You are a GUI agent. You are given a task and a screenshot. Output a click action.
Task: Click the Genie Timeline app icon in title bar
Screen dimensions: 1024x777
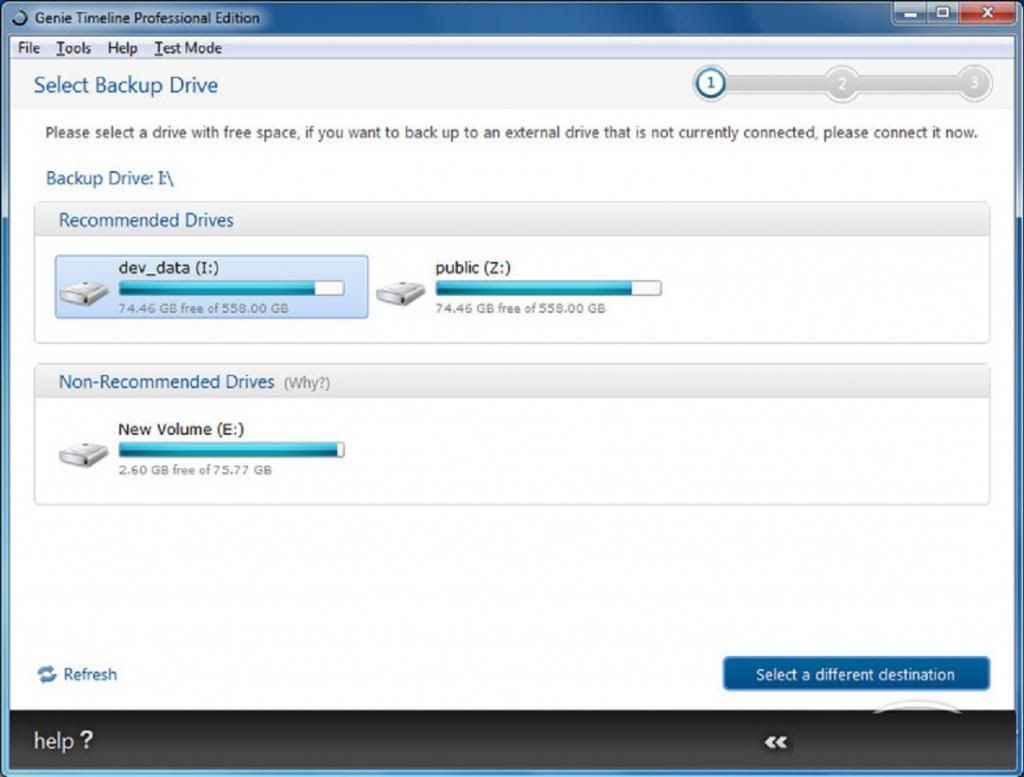20,18
